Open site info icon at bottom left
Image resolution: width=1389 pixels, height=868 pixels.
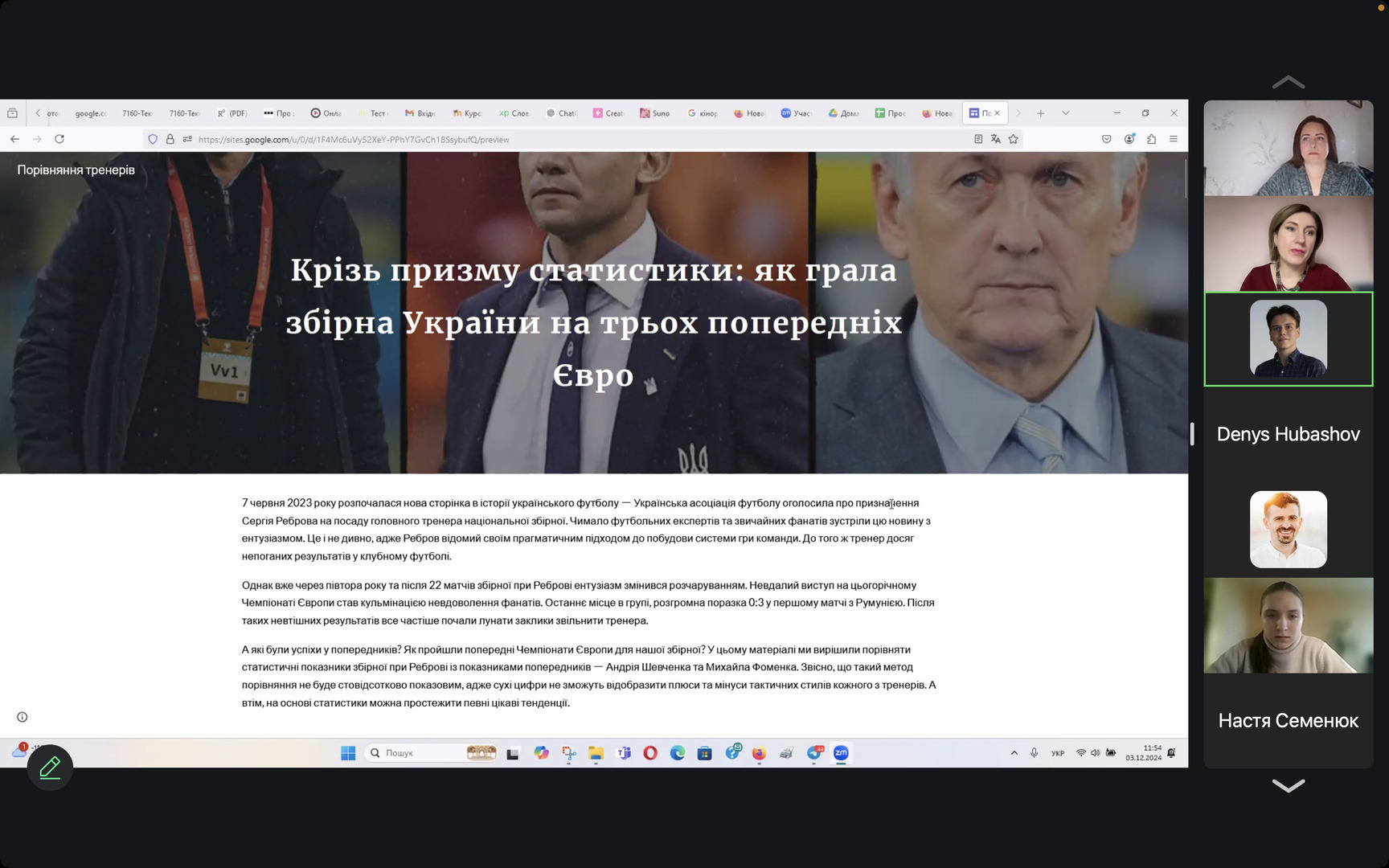[x=23, y=717]
